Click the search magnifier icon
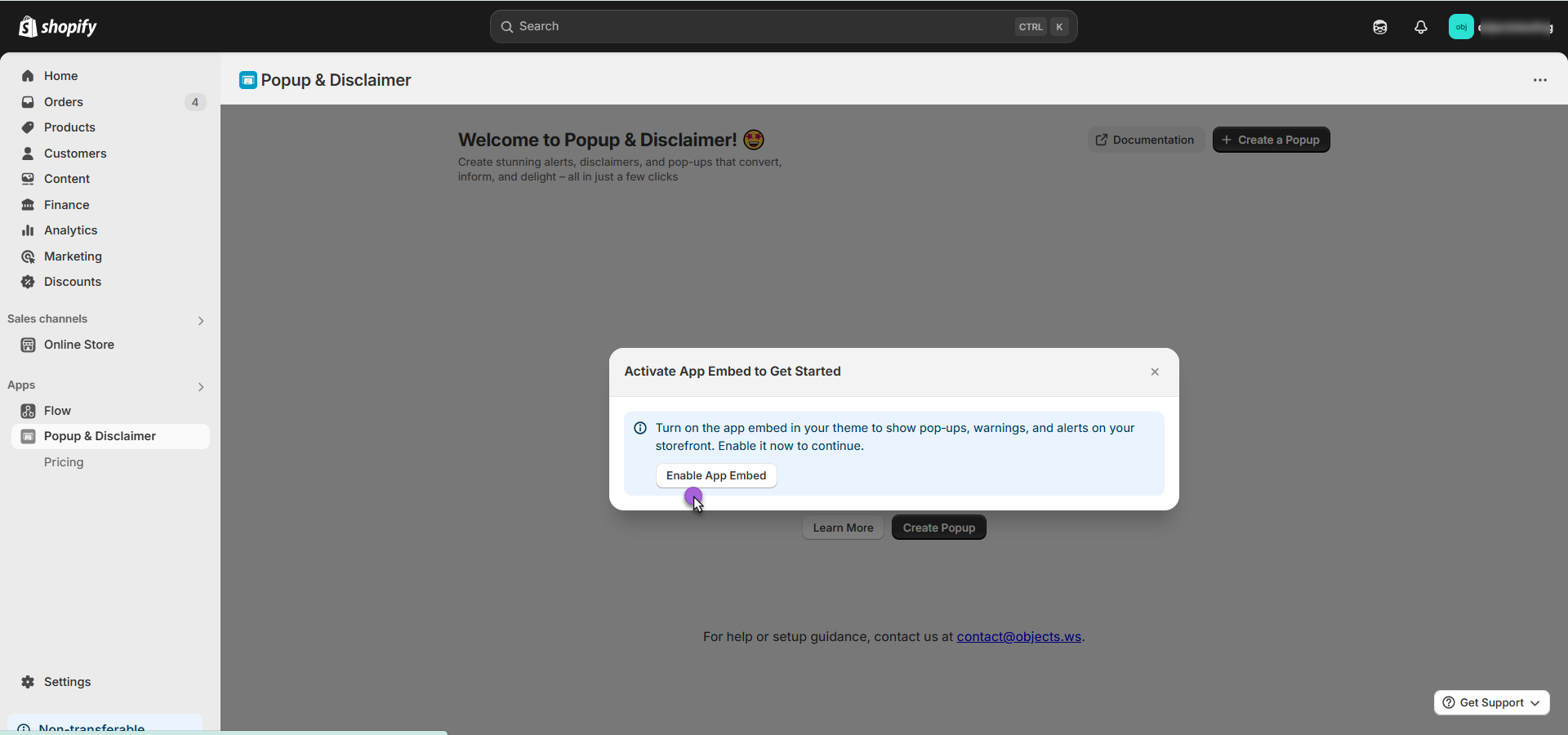Screen dimensions: 1568x735 click(507, 27)
